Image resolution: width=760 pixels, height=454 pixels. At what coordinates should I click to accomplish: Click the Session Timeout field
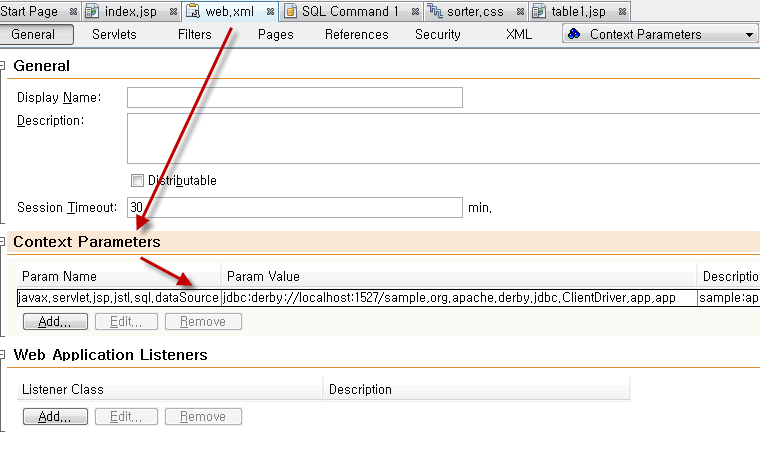point(295,207)
